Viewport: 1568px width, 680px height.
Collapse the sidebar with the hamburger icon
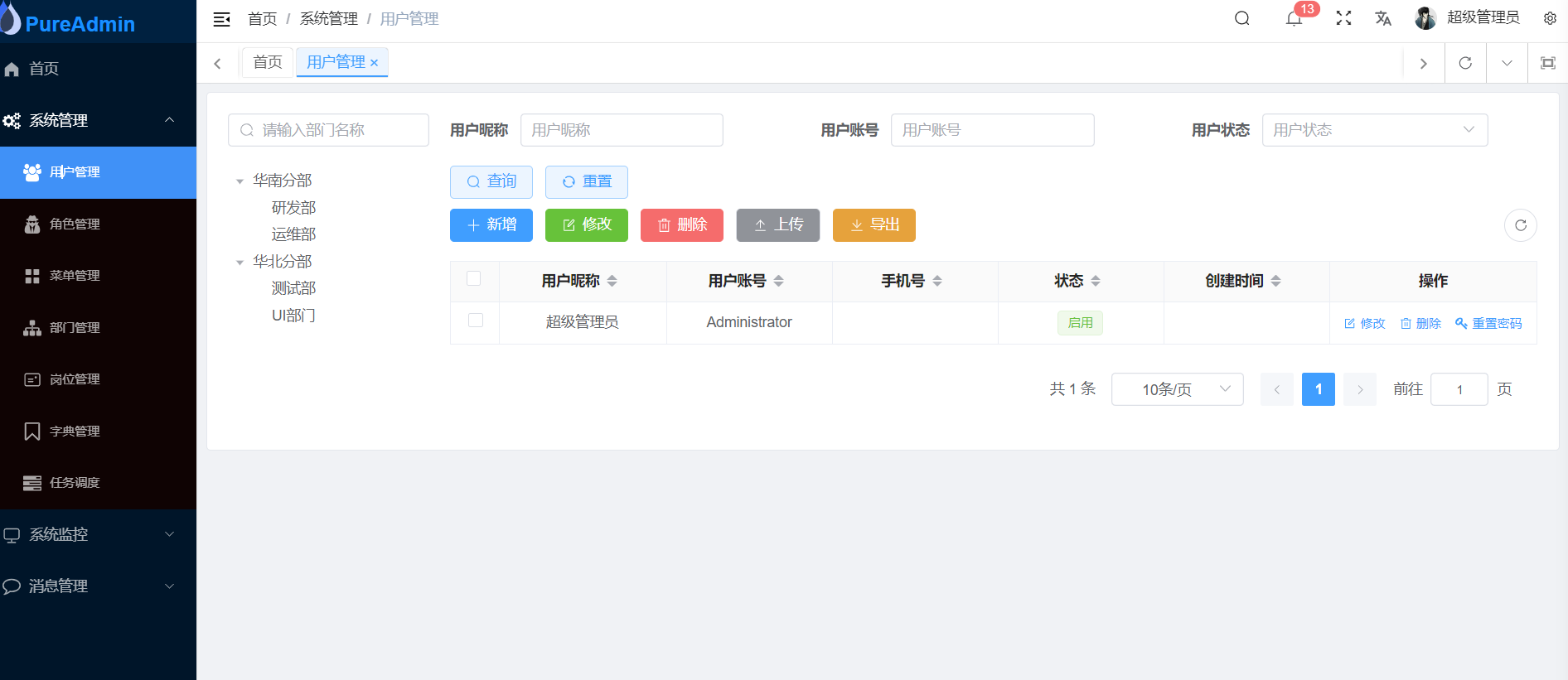(x=221, y=19)
